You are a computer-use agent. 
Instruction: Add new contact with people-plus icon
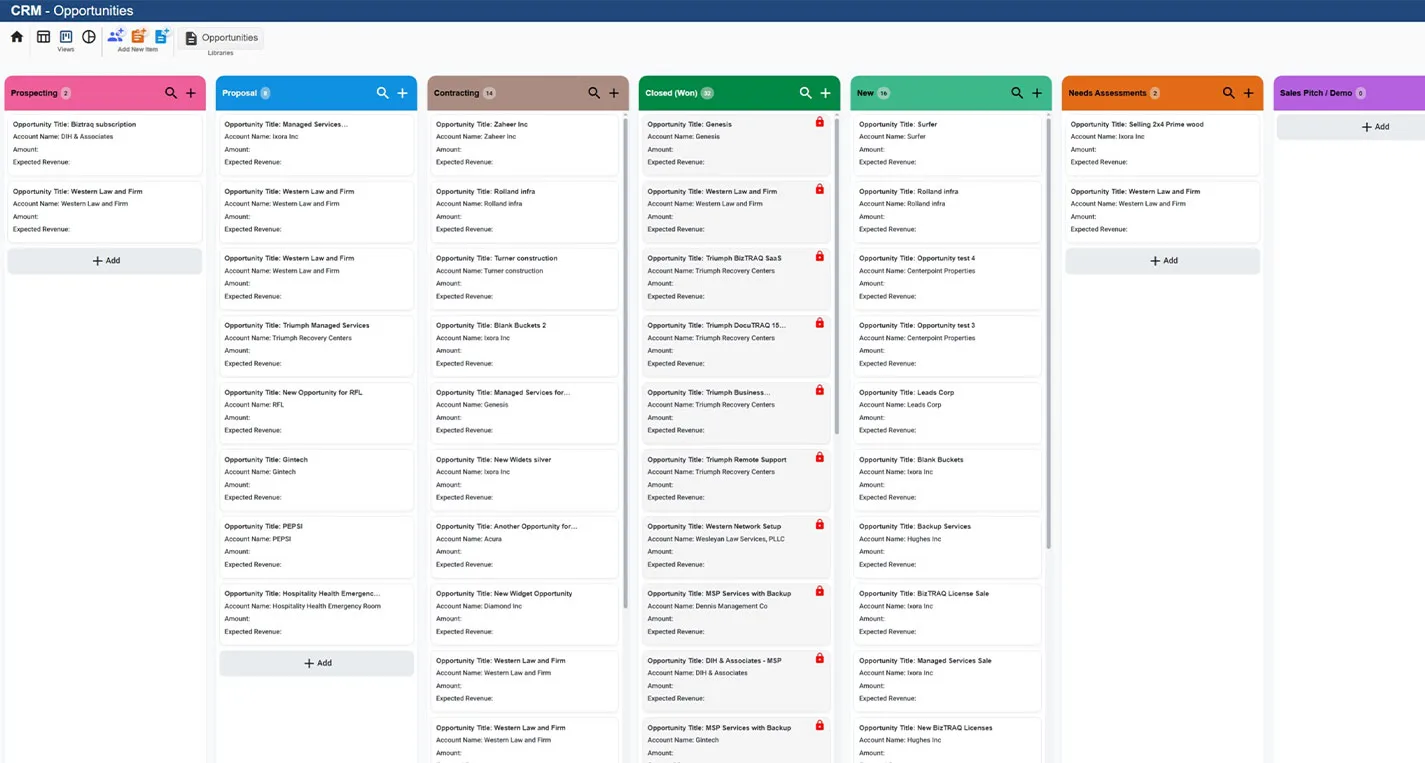click(x=116, y=36)
